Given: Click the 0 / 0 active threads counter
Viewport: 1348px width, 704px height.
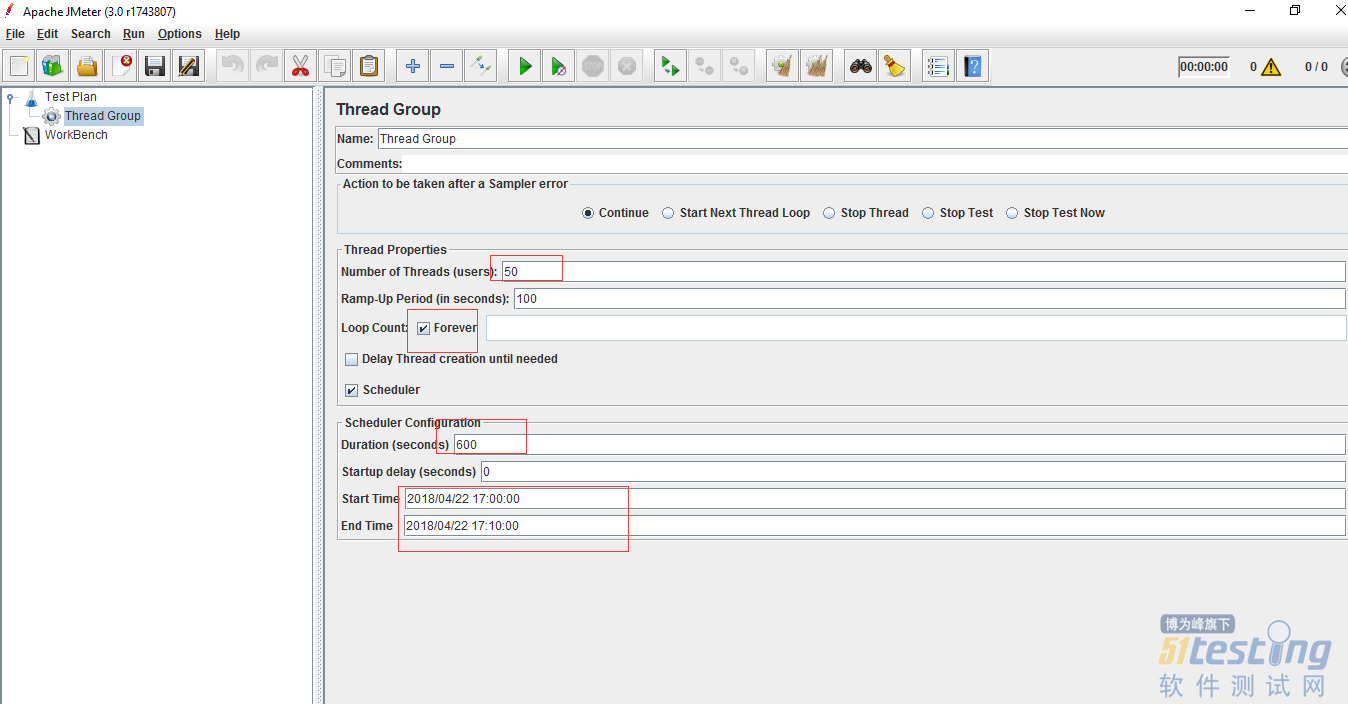Looking at the screenshot, I should coord(1316,67).
